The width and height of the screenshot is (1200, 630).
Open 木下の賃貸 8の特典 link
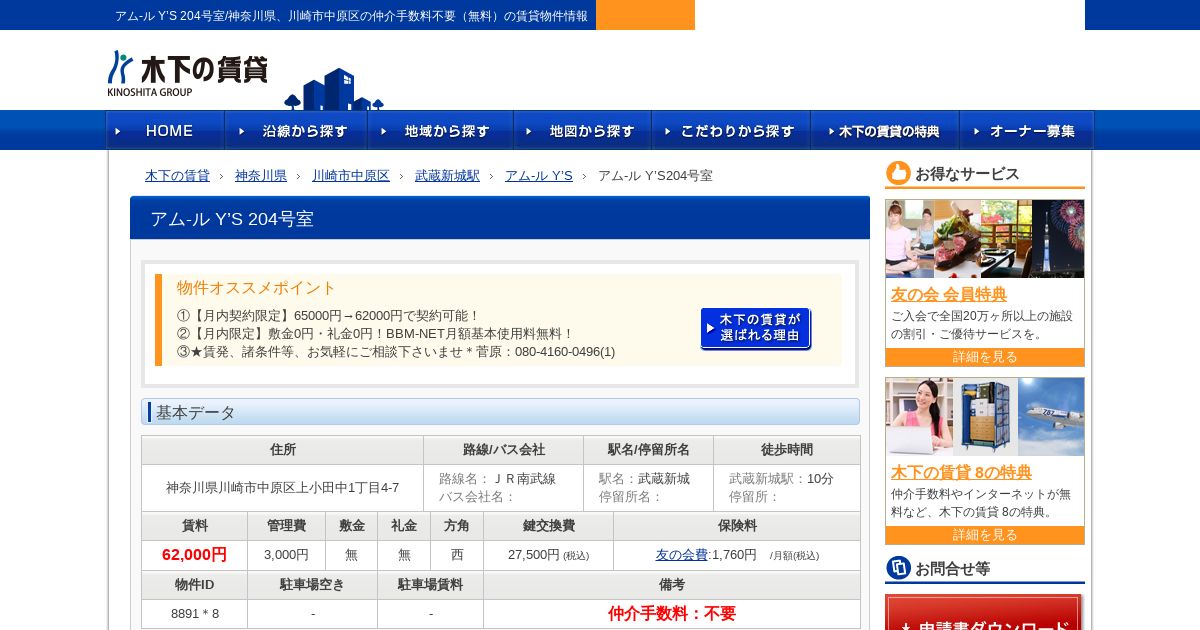[961, 472]
